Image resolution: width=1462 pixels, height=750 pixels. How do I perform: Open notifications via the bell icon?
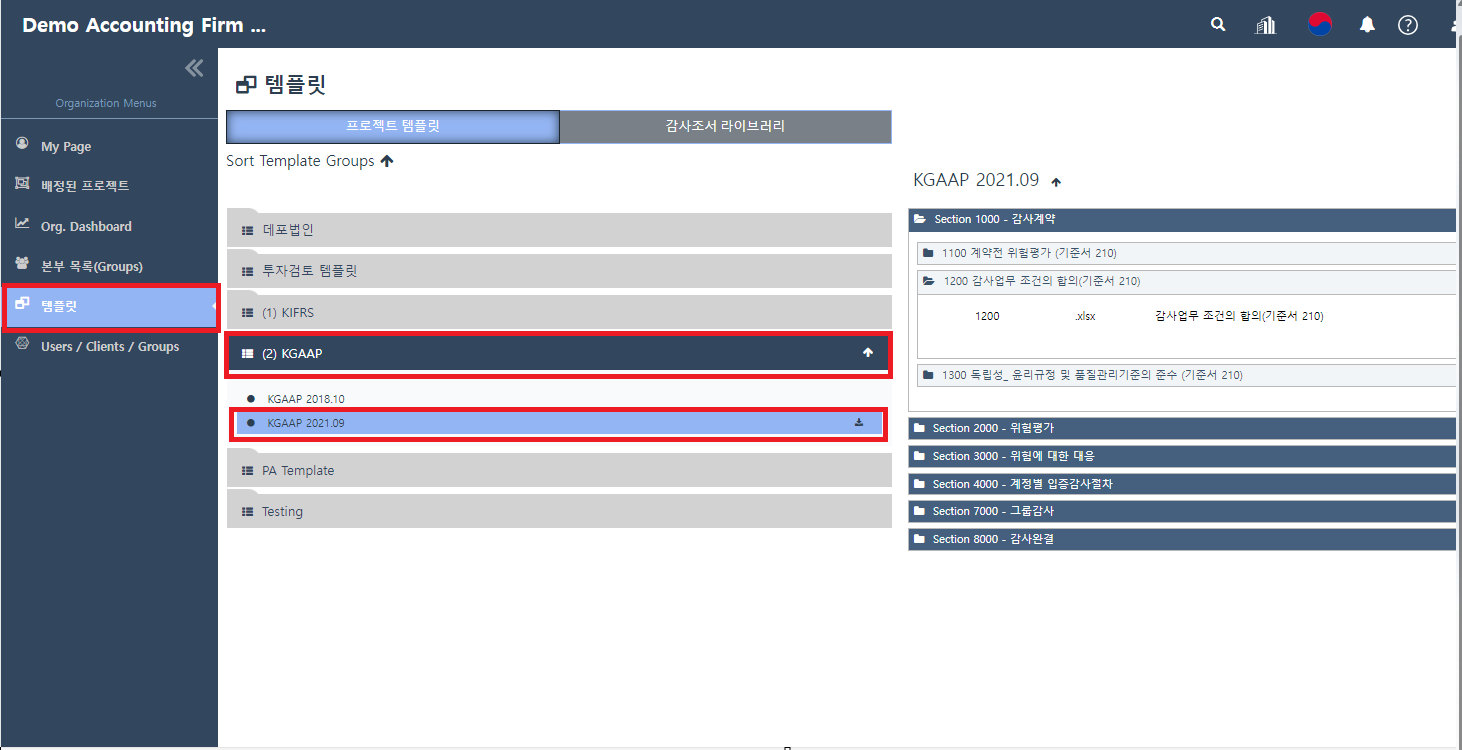[x=1367, y=24]
